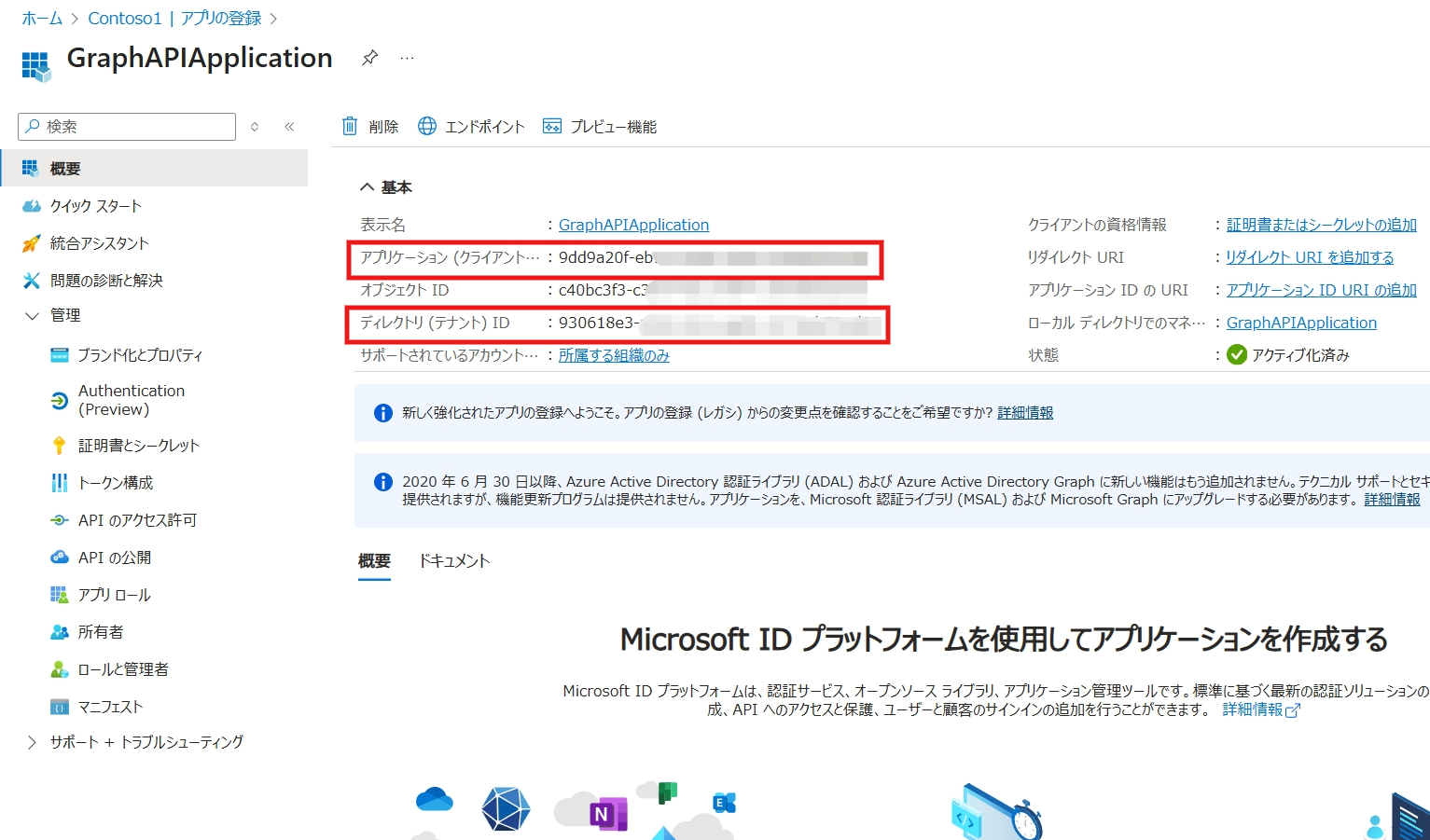The height and width of the screenshot is (840, 1430).
Task: Collapse the 管理 group in the sidebar
Action: [33, 315]
